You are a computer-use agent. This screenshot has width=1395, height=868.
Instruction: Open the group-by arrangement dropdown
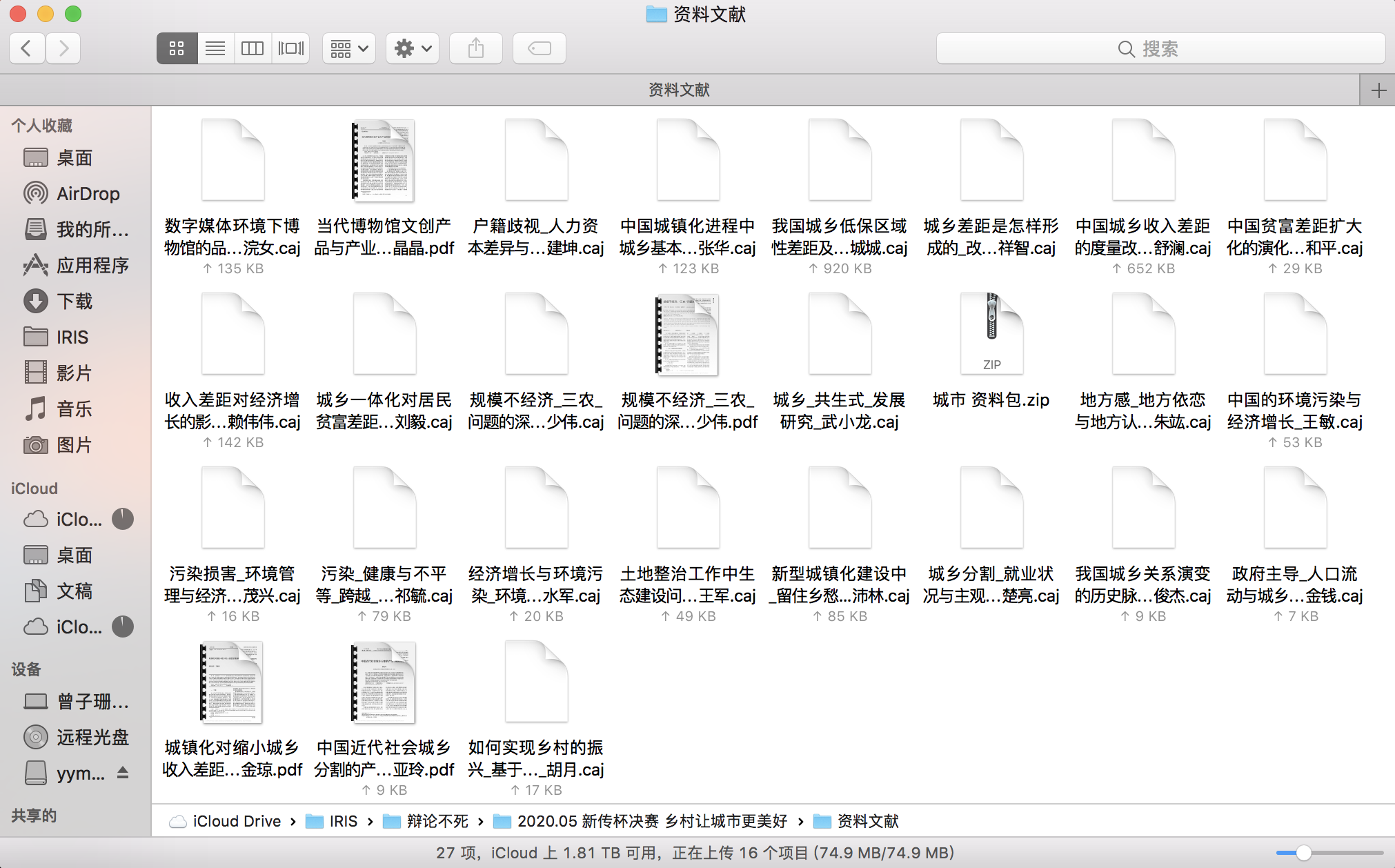[x=349, y=48]
